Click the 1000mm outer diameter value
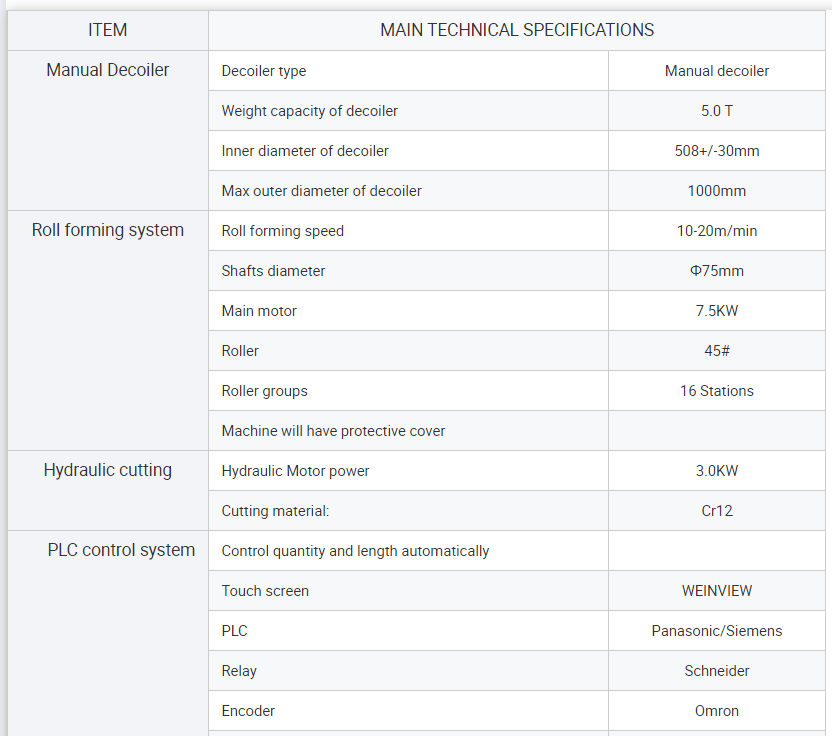The width and height of the screenshot is (832, 736). click(716, 191)
